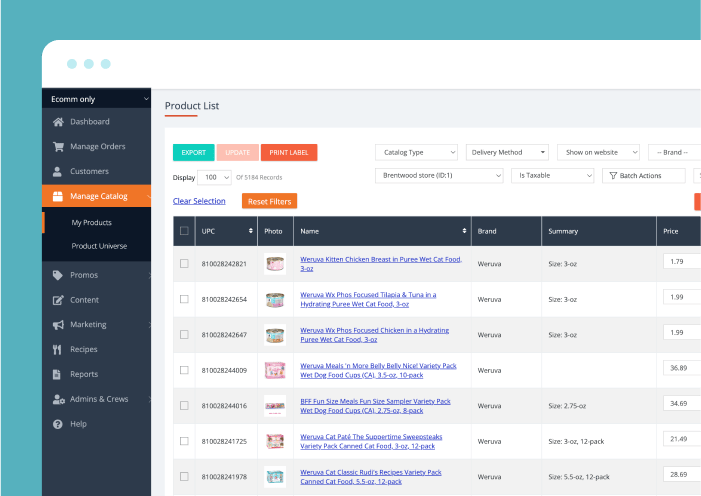Click the Recipes fork-and-knife icon
701x496 pixels.
pos(57,350)
